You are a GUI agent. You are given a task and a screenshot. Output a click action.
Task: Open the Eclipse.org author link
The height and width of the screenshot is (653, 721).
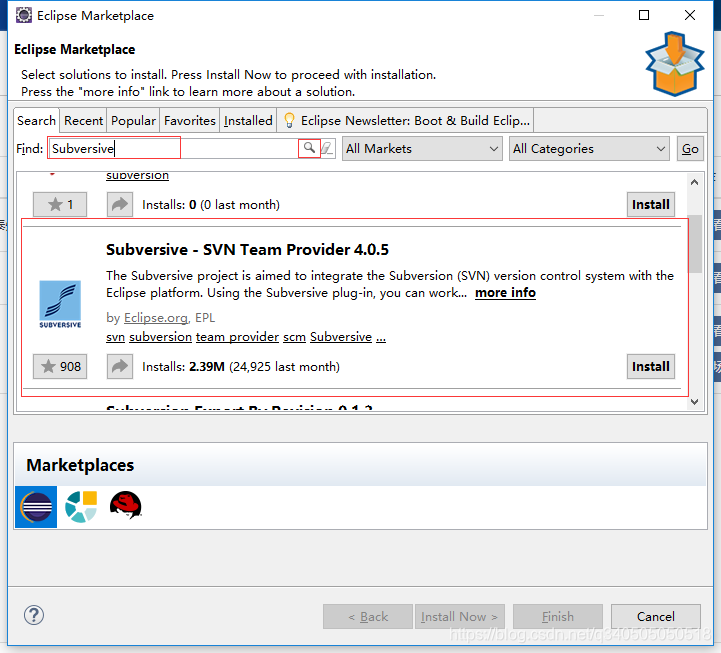(x=156, y=318)
